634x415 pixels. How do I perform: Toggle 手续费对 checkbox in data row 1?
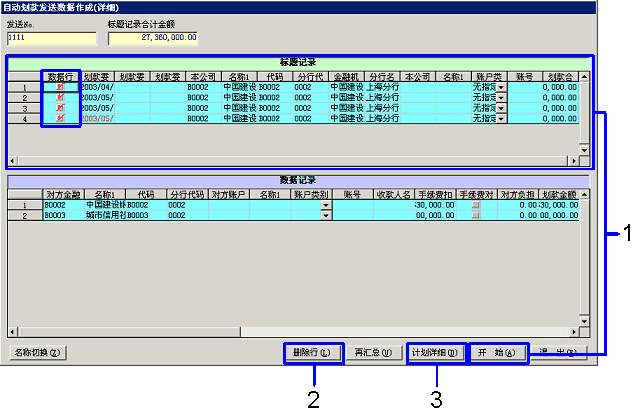pos(475,204)
